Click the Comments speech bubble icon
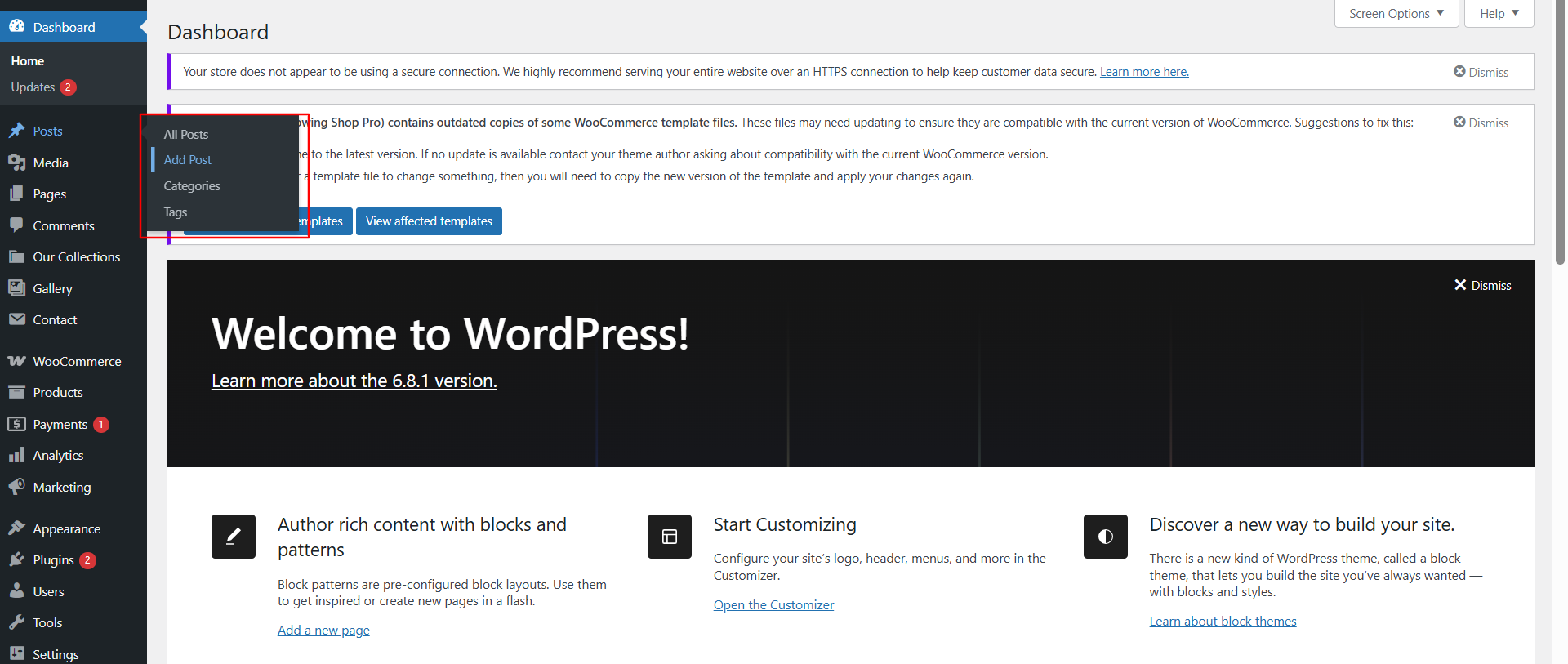The image size is (1568, 664). 16,225
